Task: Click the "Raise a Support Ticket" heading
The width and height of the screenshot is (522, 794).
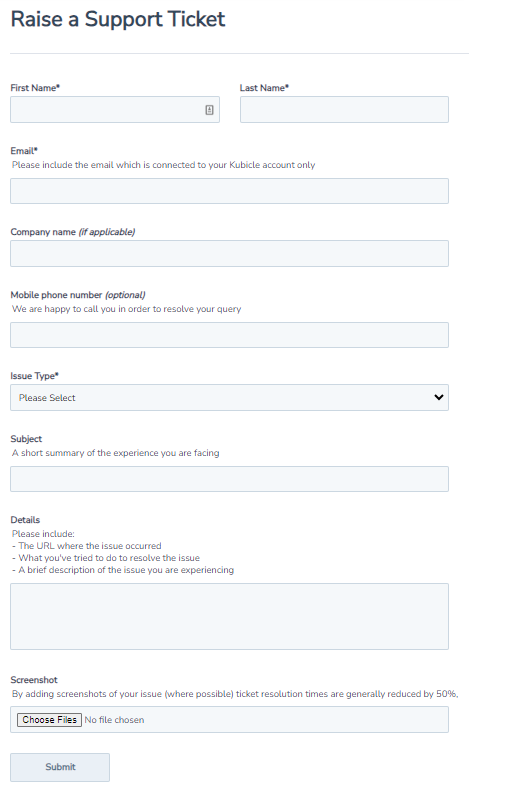Action: point(117,19)
